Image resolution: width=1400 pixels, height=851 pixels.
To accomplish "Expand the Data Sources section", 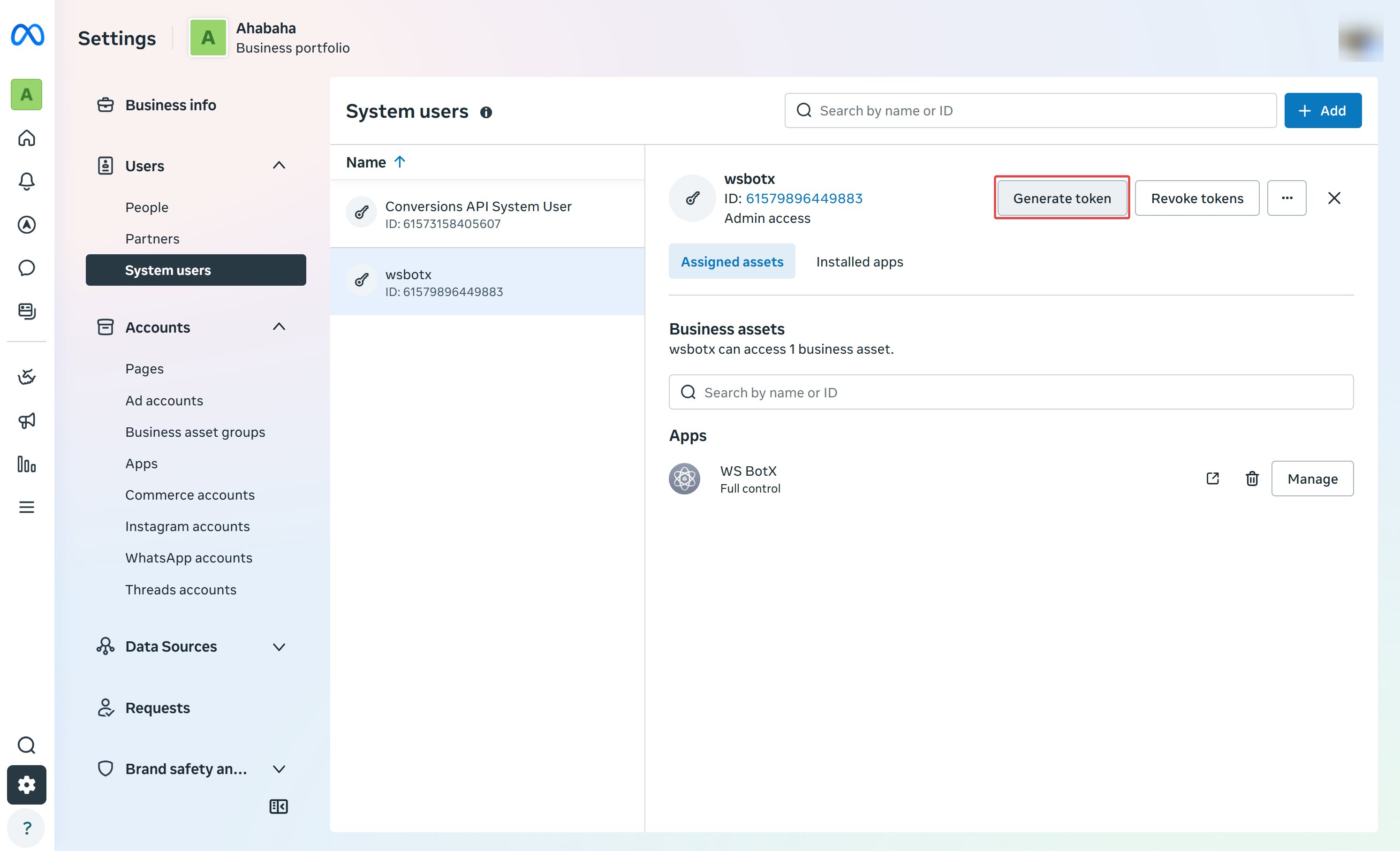I will tap(279, 647).
